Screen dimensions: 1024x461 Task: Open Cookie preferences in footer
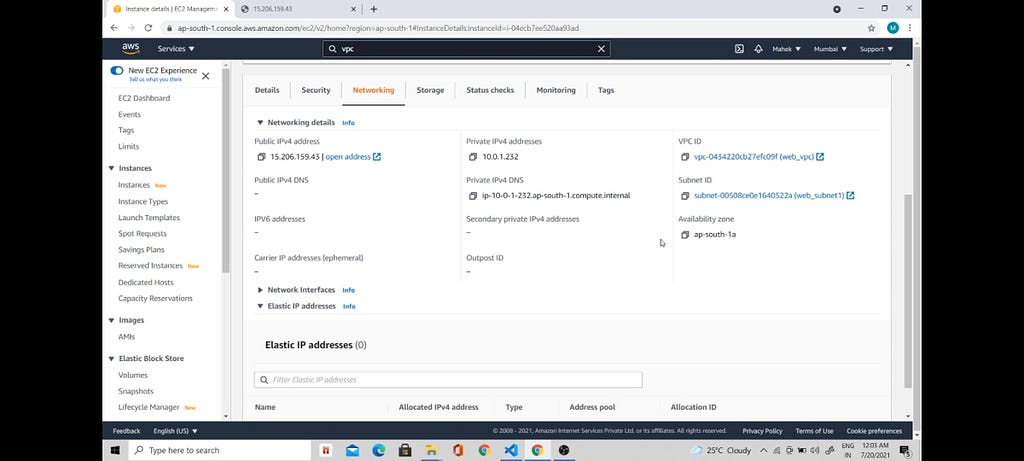tap(874, 431)
